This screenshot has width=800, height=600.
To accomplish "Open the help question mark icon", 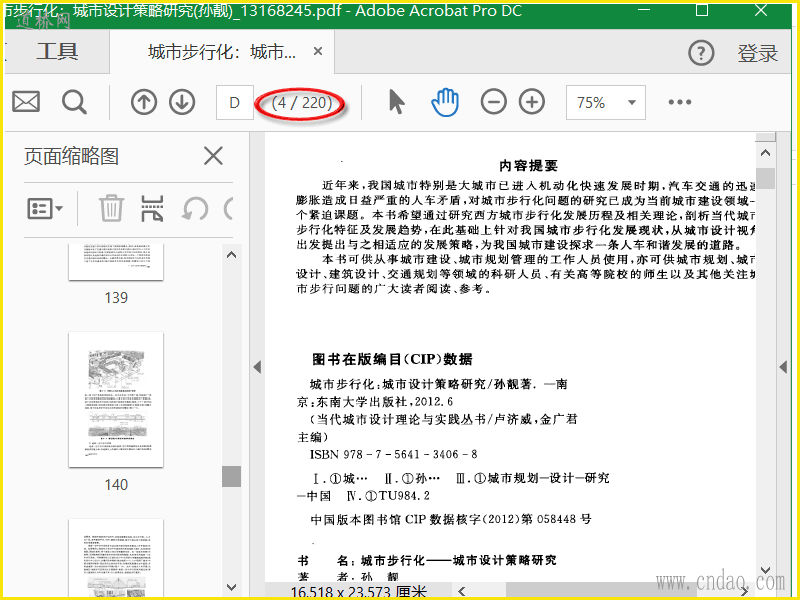I will (x=701, y=53).
